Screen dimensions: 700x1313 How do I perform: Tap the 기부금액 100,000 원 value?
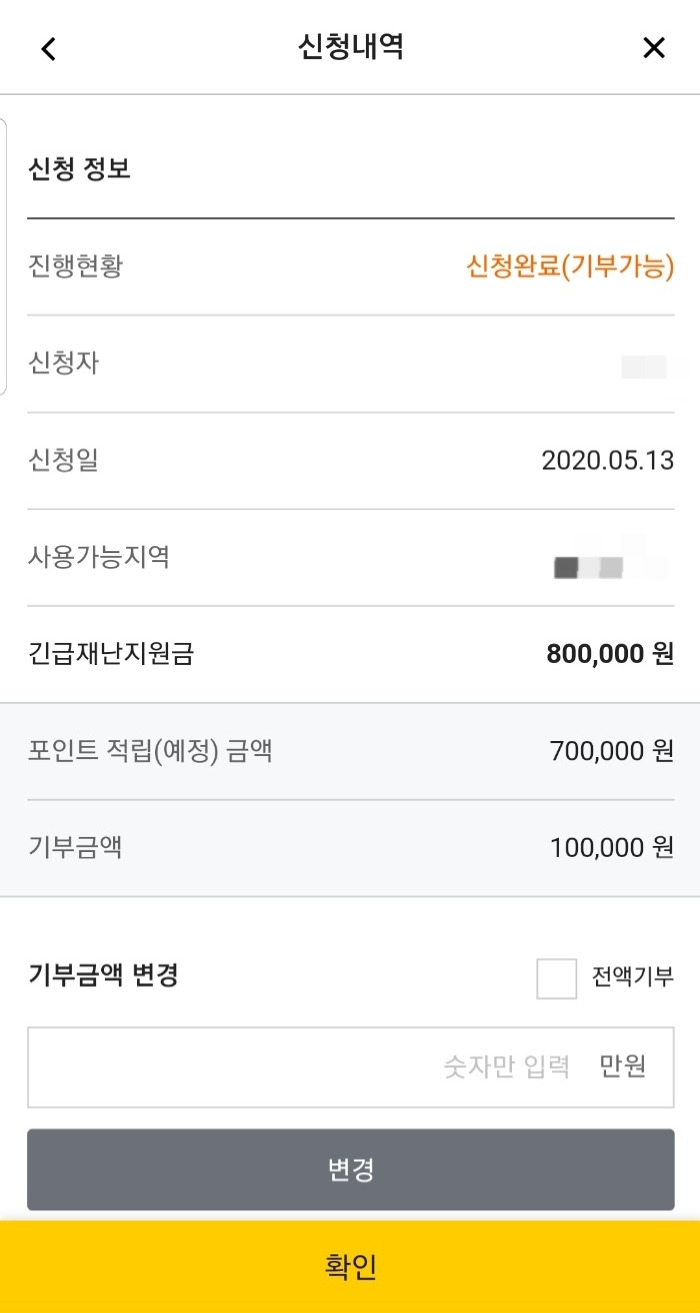tap(612, 848)
